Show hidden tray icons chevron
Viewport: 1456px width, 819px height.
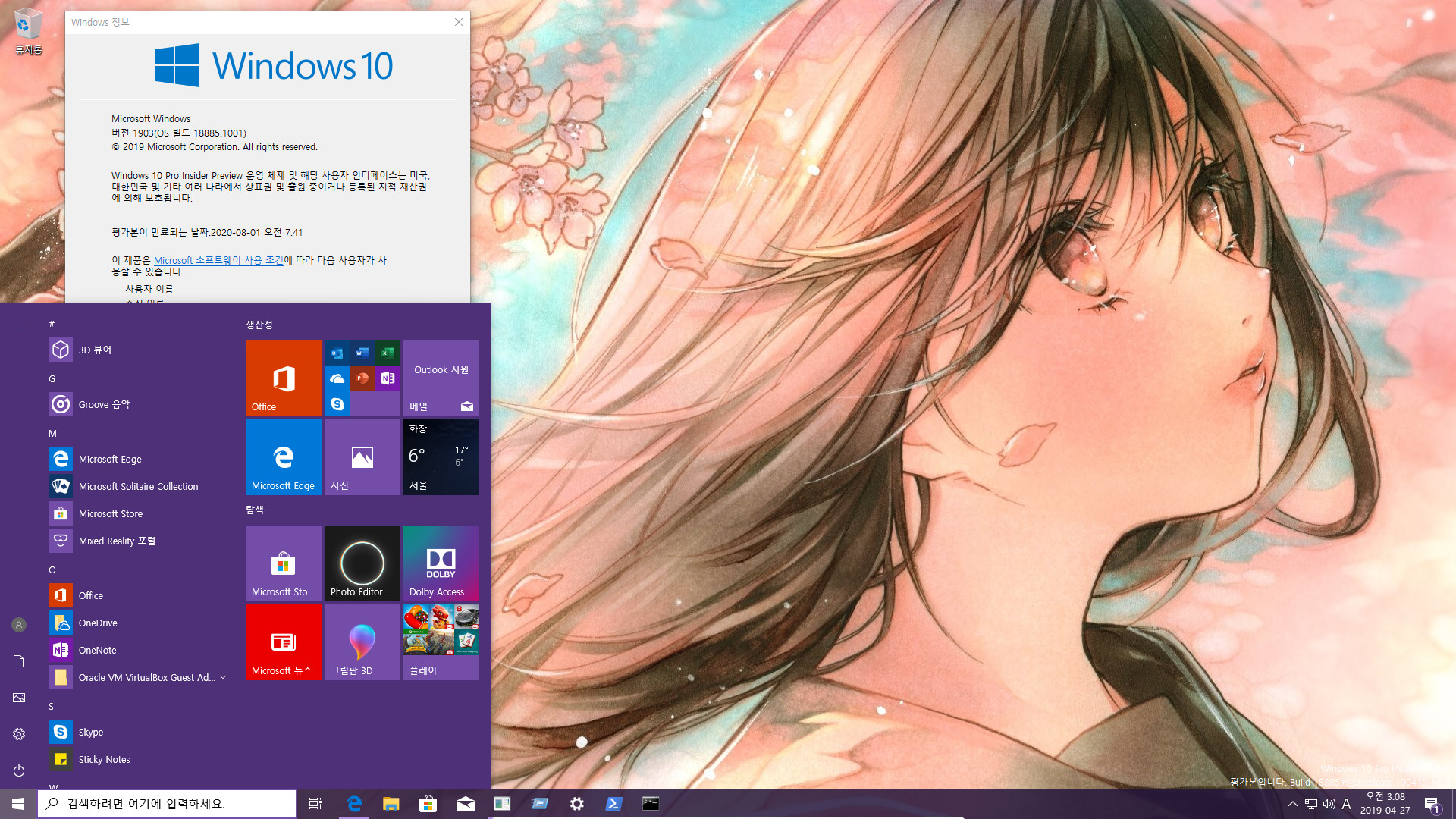click(1293, 804)
